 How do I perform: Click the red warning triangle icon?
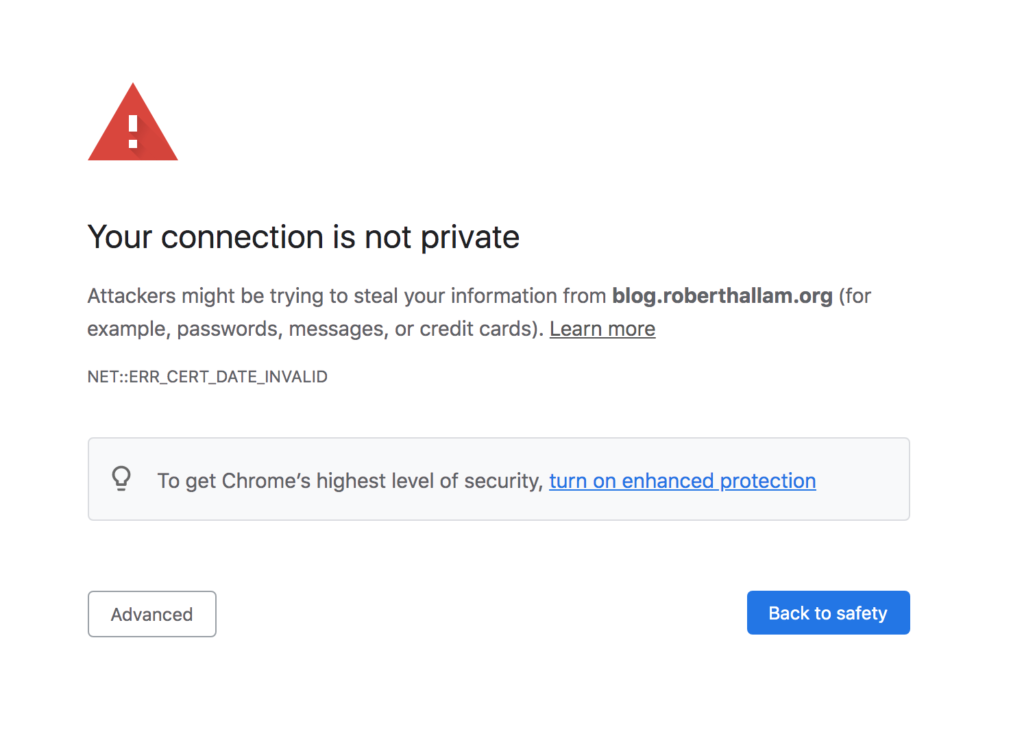(133, 122)
